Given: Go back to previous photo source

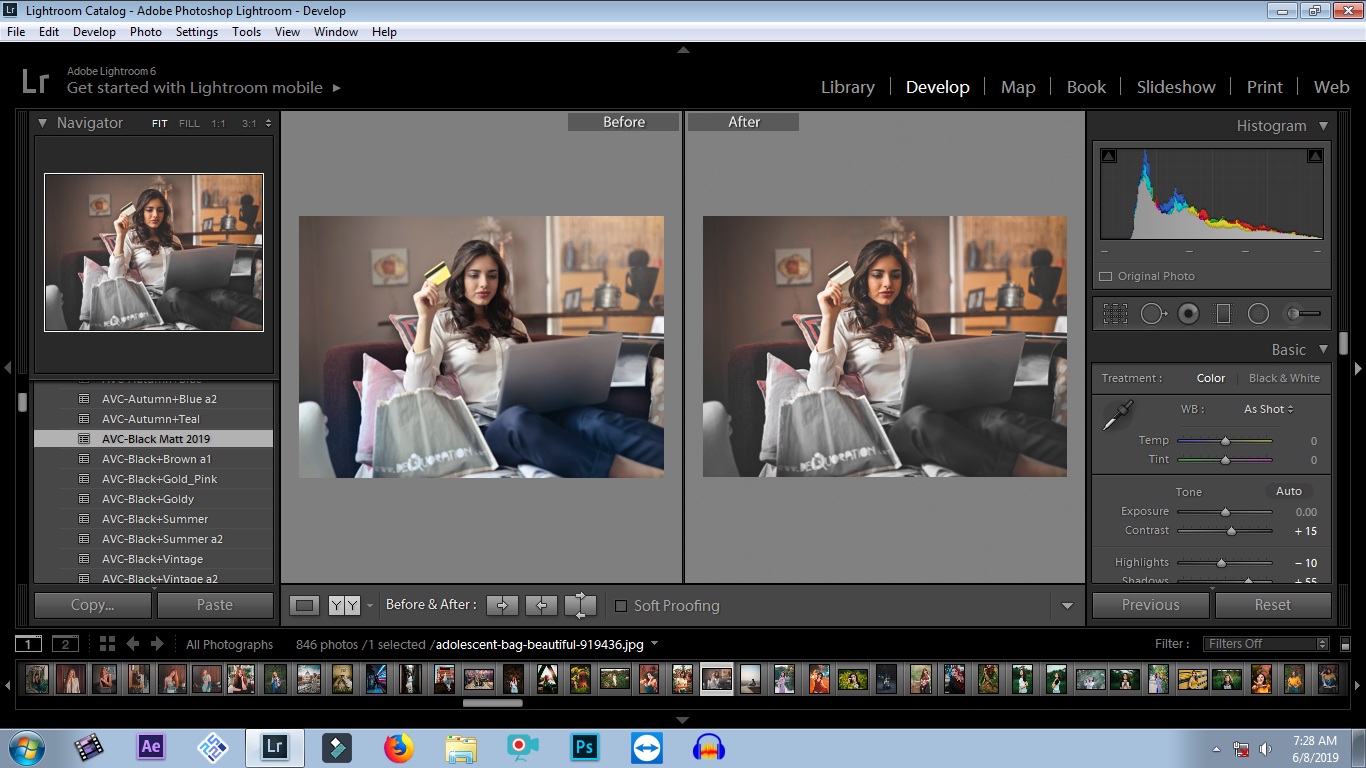Looking at the screenshot, I should [132, 644].
